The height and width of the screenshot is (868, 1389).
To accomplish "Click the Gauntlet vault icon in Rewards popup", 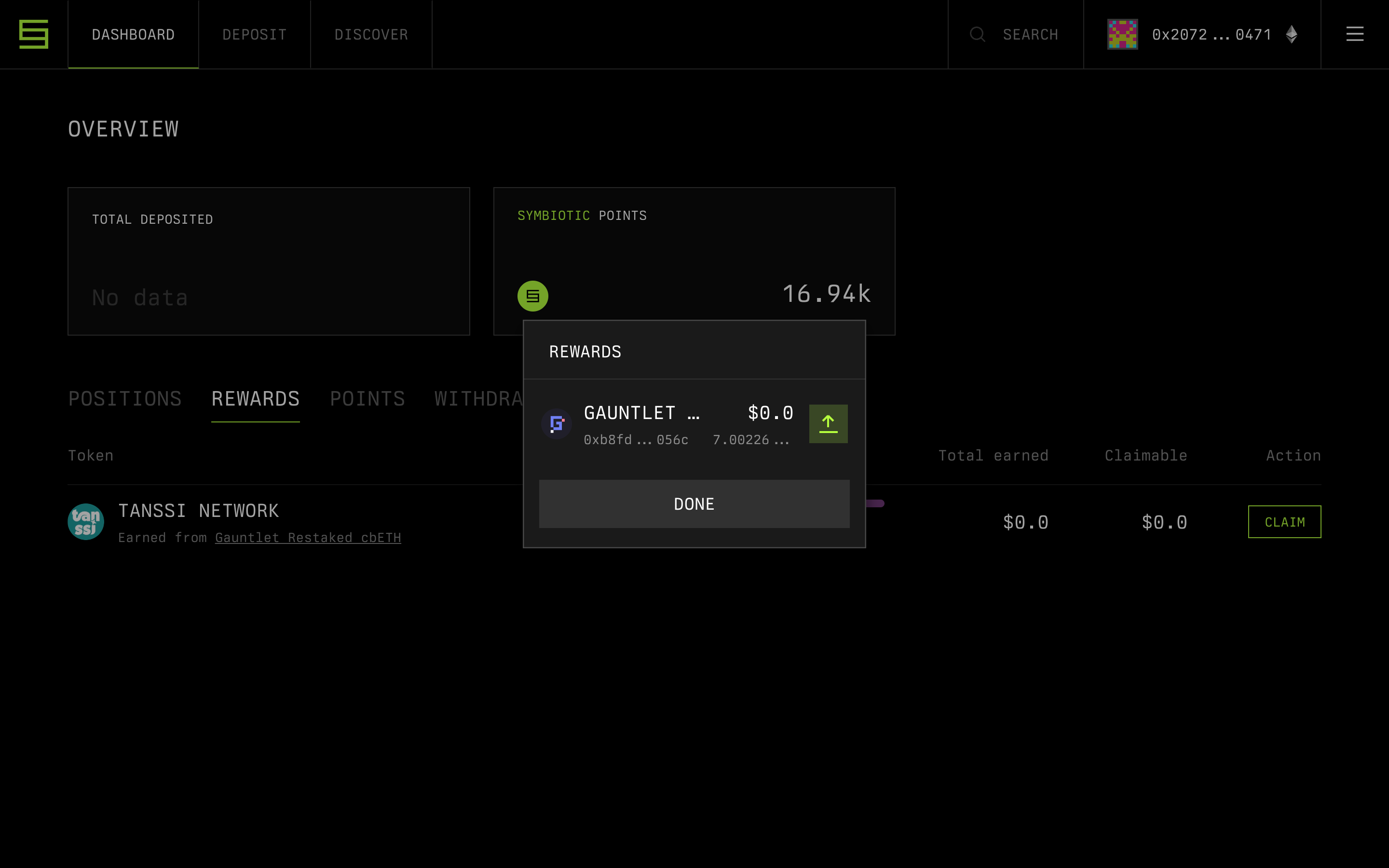I will click(556, 424).
